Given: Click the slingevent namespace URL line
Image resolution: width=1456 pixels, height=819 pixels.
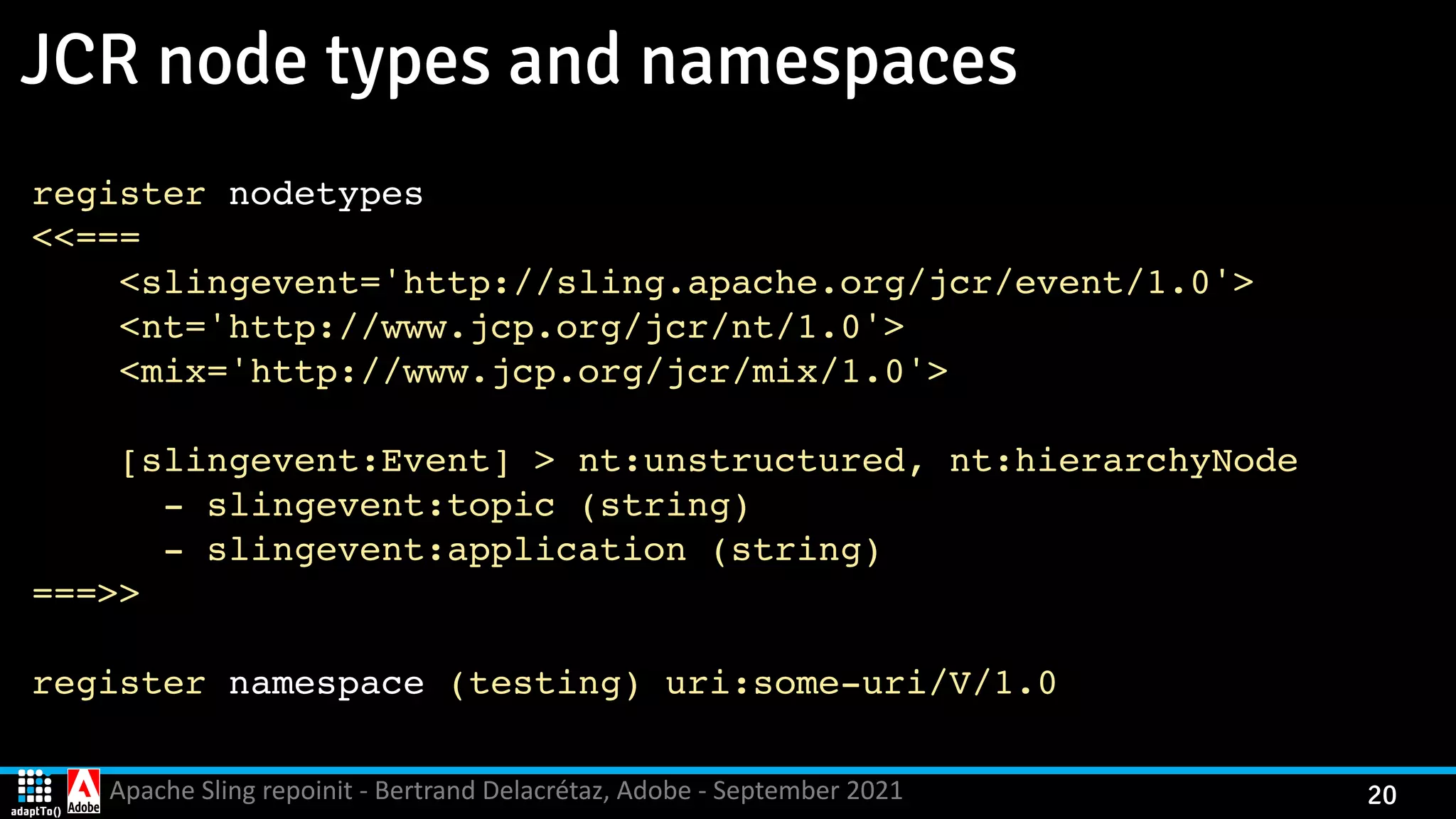Looking at the screenshot, I should (x=686, y=284).
